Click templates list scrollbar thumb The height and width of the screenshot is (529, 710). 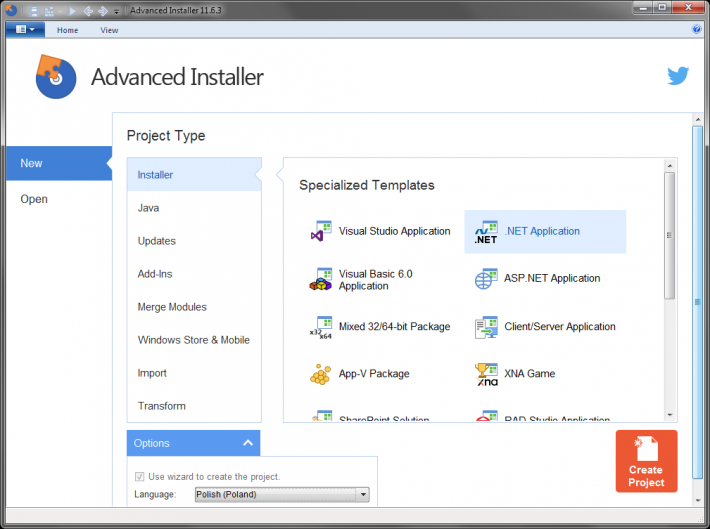[670, 236]
